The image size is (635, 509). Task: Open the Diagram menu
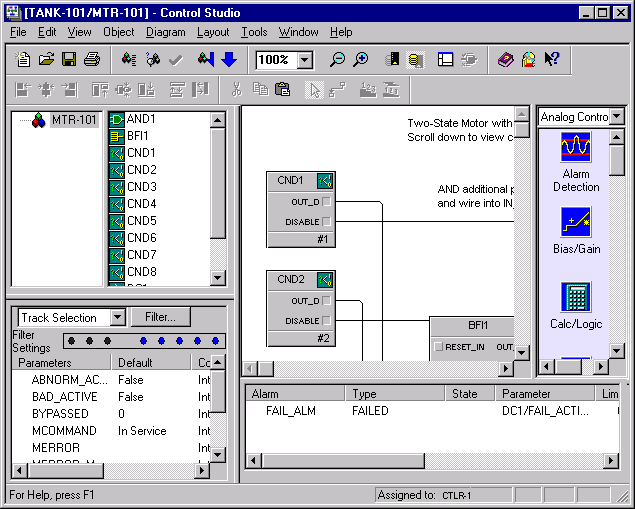coord(166,32)
